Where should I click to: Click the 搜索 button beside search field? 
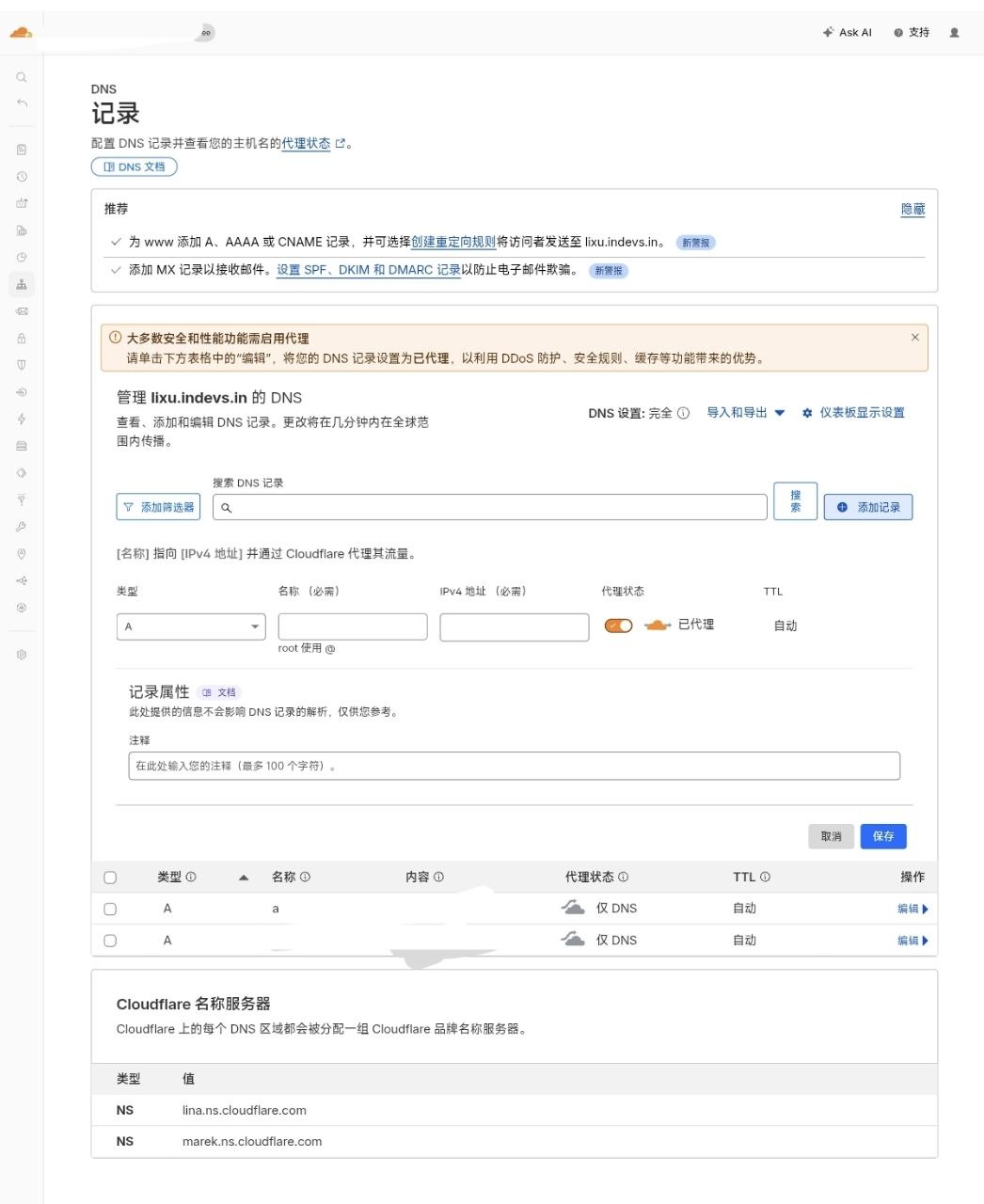click(x=795, y=500)
